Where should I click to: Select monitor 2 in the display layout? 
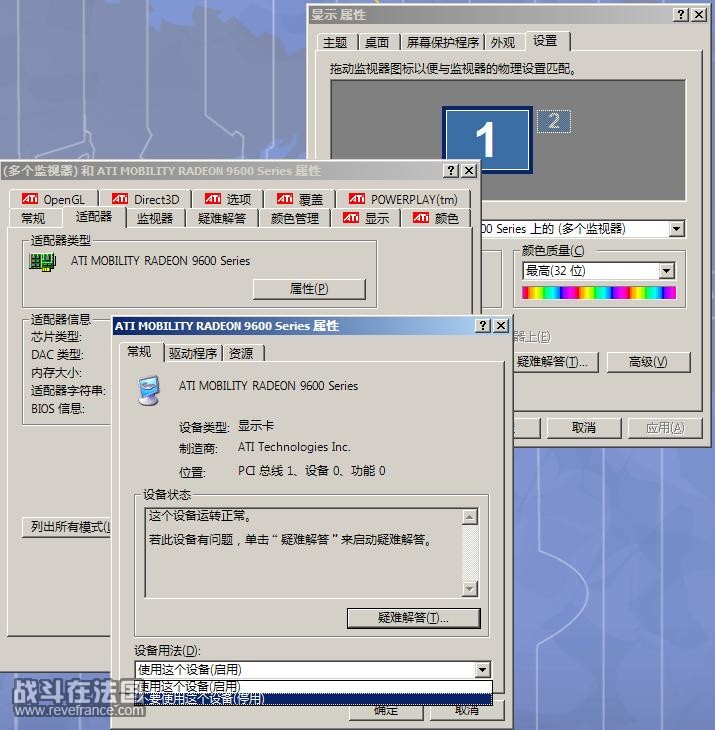(x=553, y=121)
